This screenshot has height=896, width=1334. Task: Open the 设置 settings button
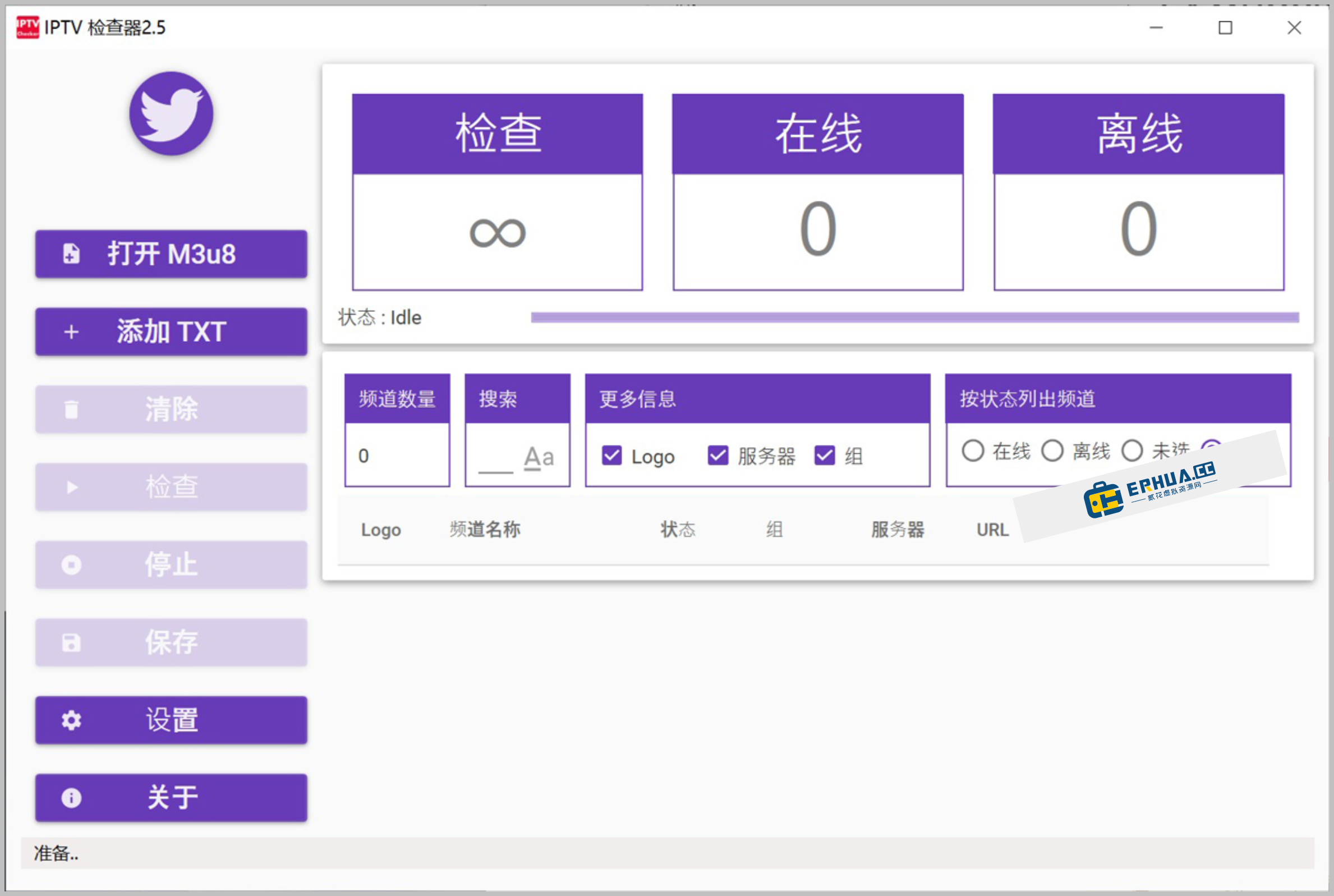point(171,720)
